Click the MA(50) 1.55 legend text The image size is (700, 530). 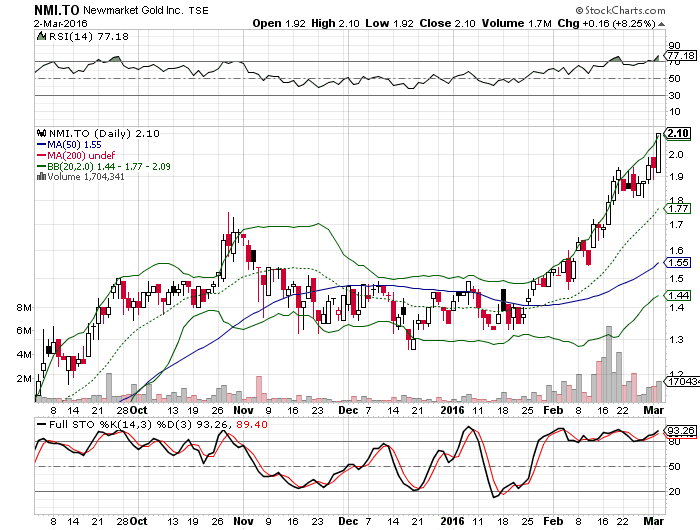point(74,145)
